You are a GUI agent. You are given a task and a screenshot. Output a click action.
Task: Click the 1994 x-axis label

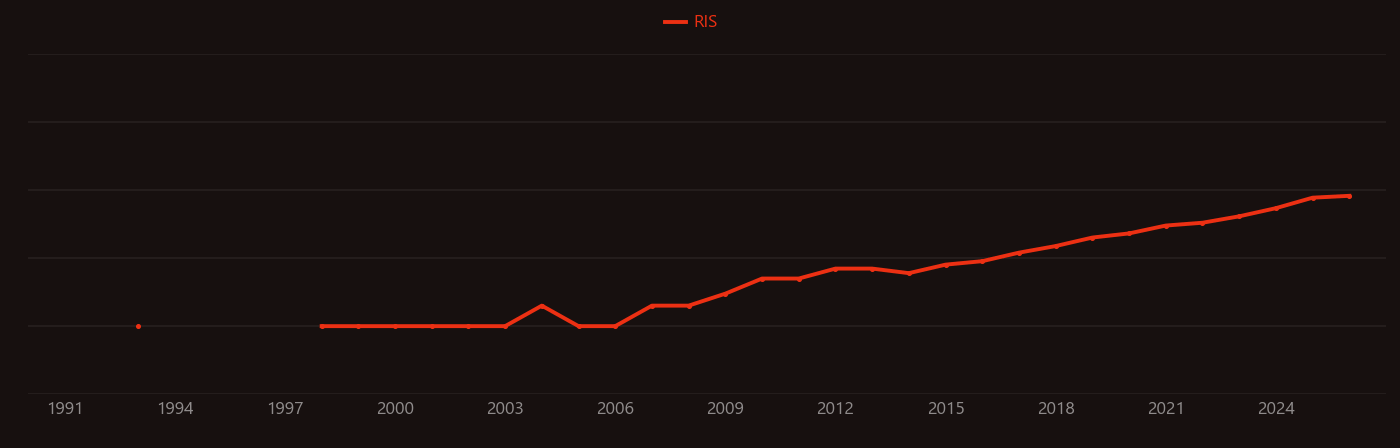point(175,409)
